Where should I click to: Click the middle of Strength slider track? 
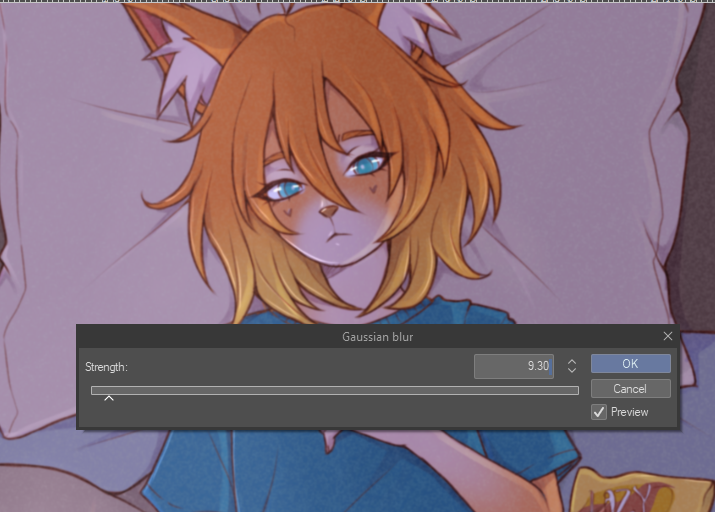coord(335,390)
